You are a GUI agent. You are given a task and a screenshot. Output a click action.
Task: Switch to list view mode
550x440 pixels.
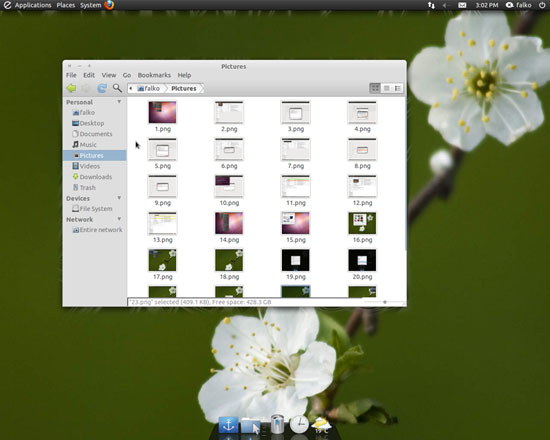coord(386,88)
